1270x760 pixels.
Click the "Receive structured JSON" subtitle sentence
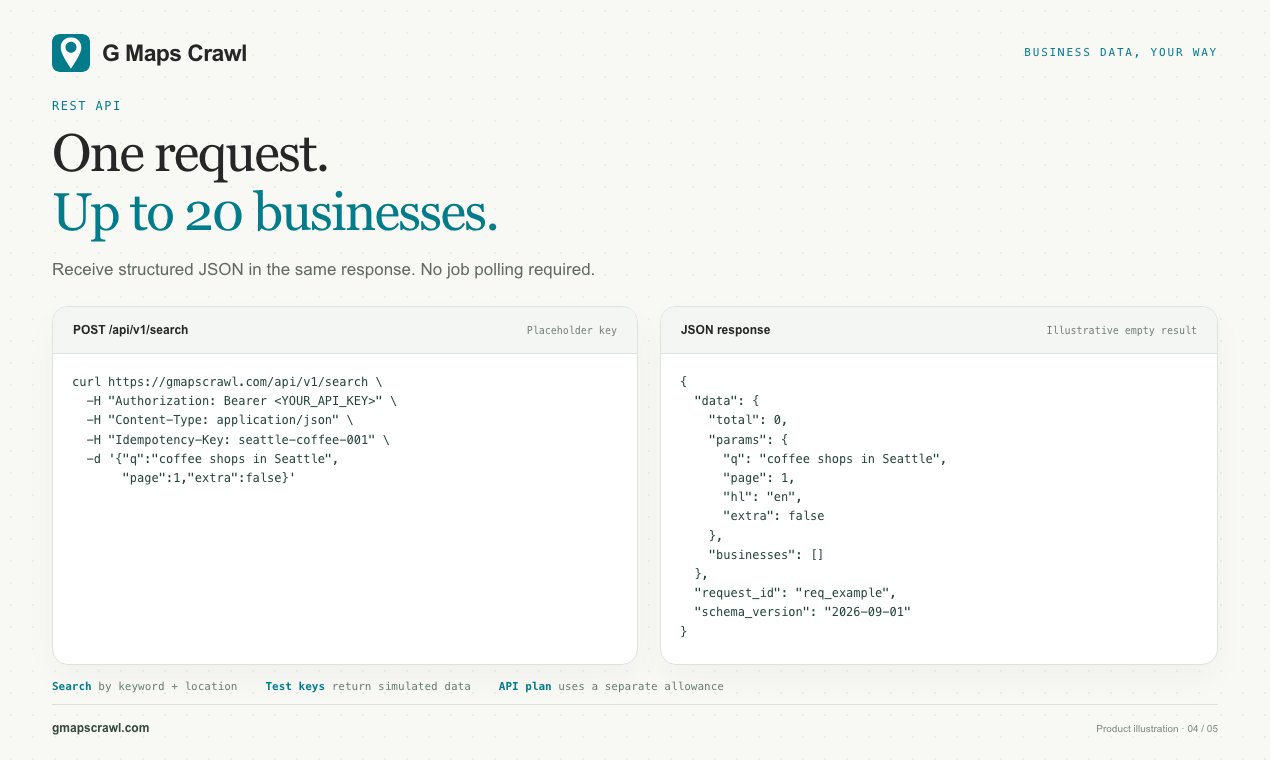pyautogui.click(x=323, y=270)
